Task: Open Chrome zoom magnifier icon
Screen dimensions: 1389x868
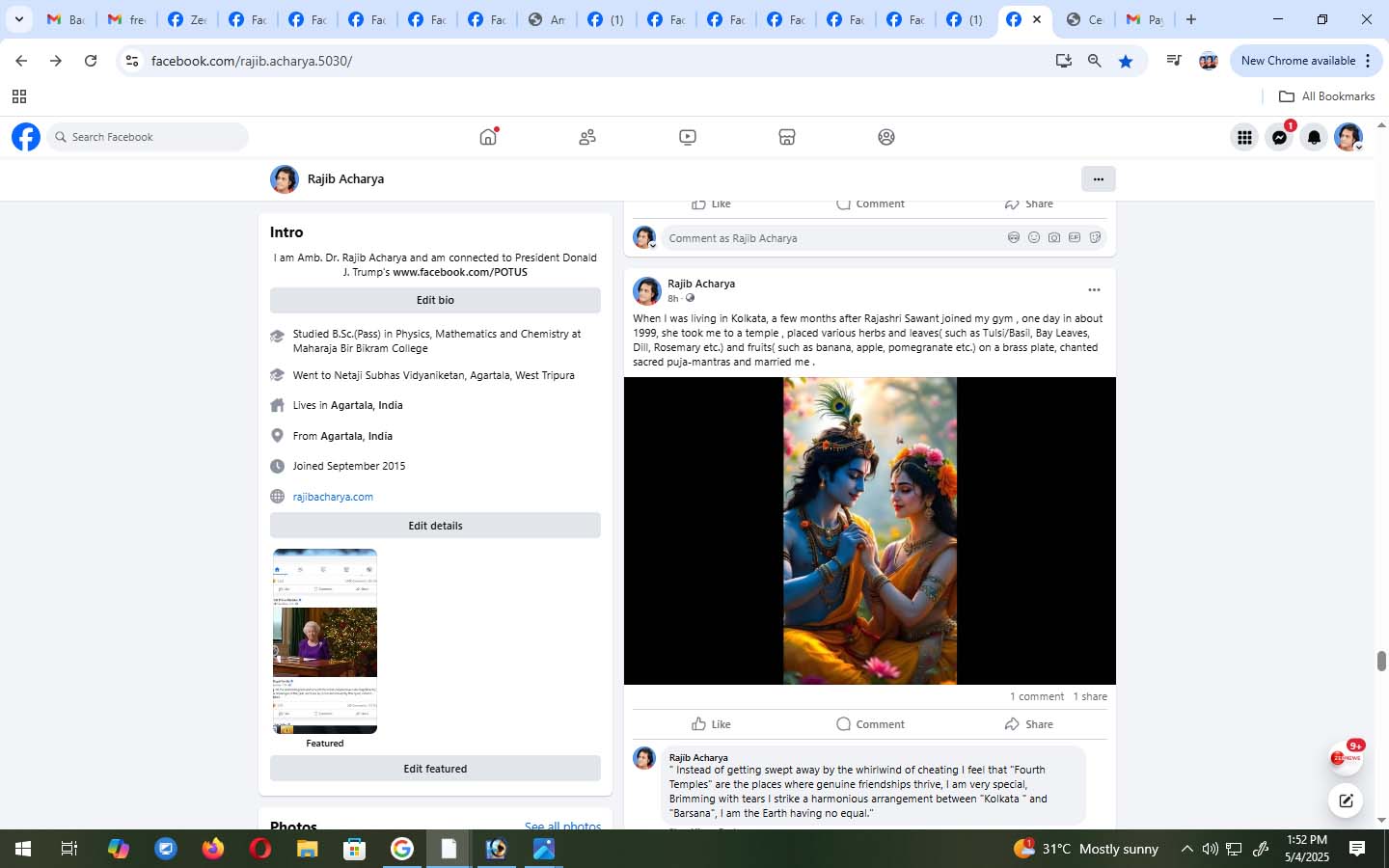Action: 1095,61
